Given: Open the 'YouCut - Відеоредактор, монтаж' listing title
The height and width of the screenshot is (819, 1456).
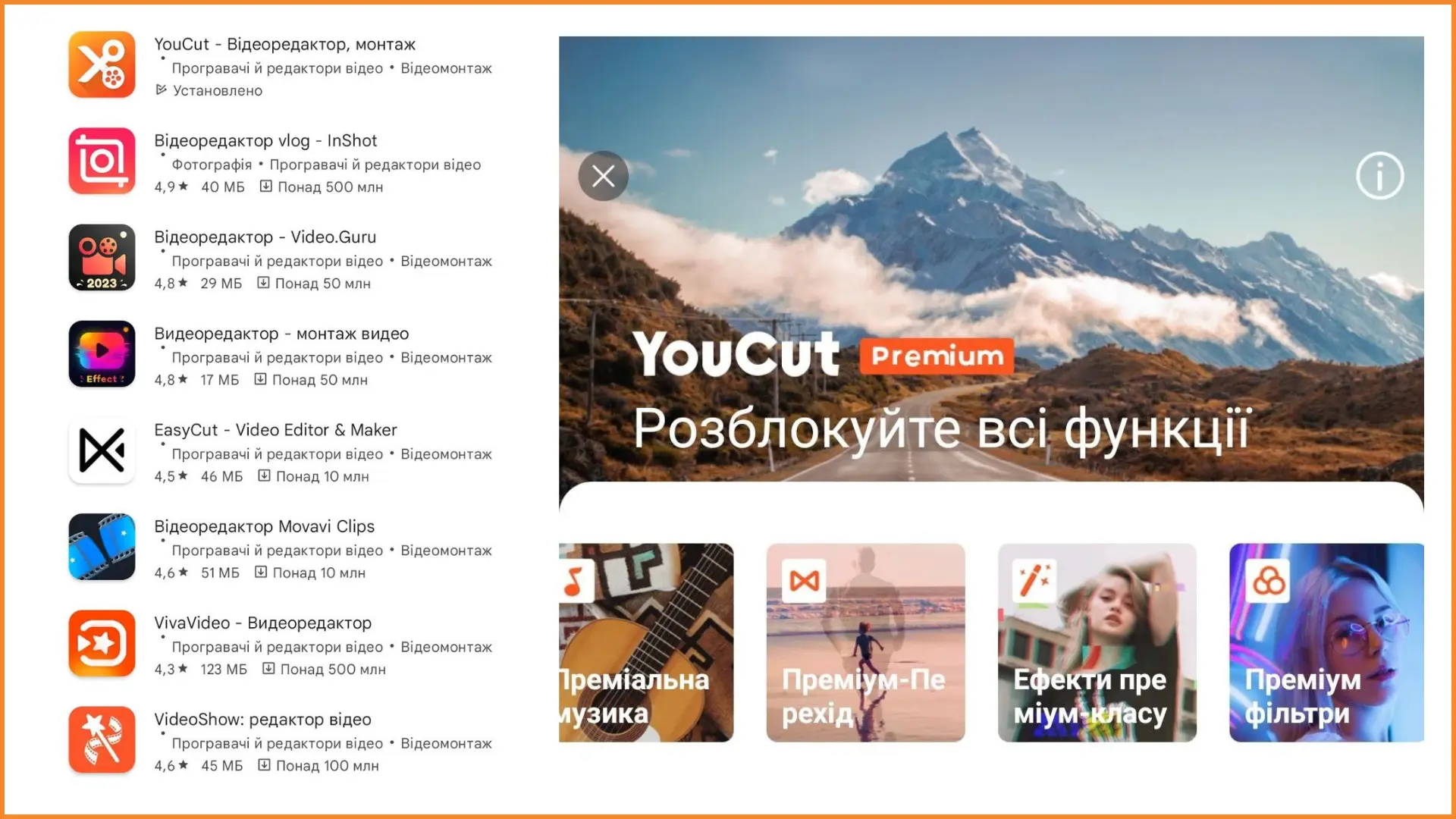Looking at the screenshot, I should point(285,45).
